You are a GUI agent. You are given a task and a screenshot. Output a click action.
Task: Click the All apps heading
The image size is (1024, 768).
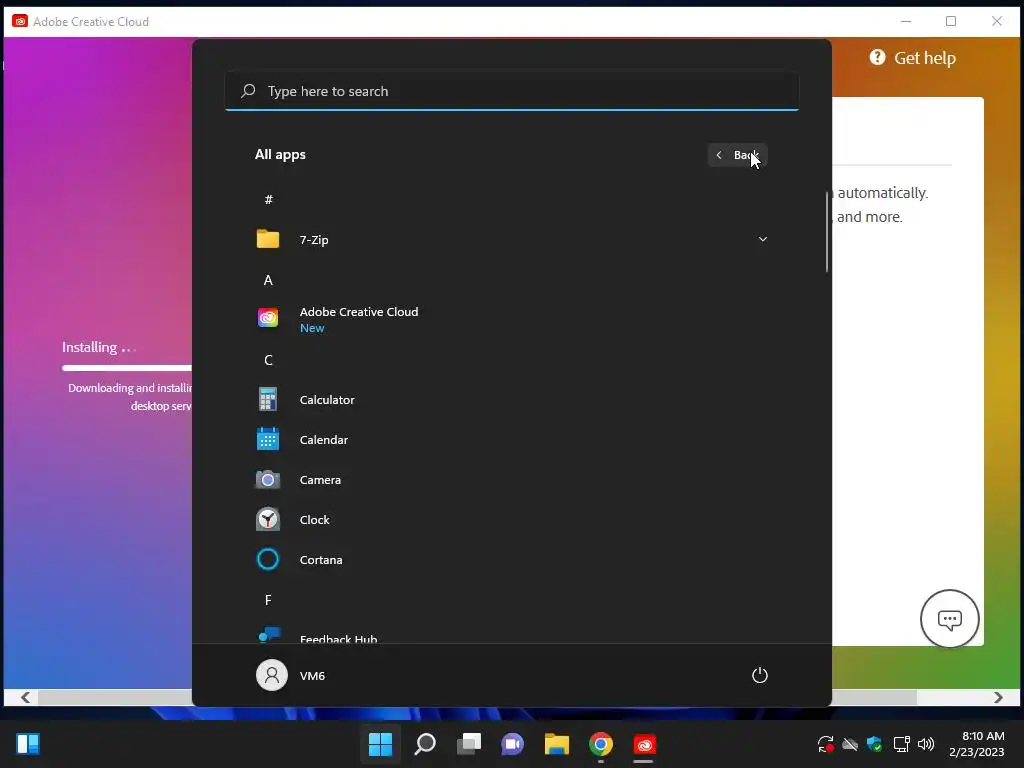(x=280, y=154)
